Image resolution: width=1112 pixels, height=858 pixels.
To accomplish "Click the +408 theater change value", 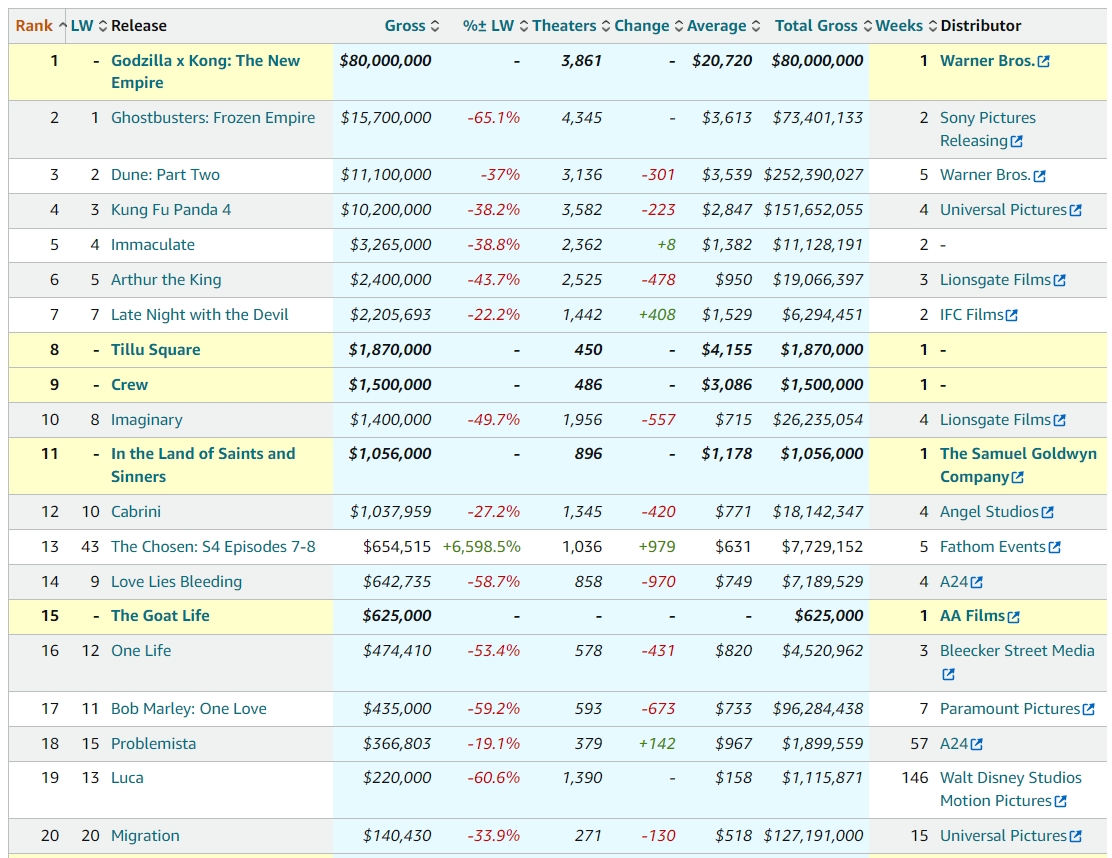I will click(x=657, y=314).
